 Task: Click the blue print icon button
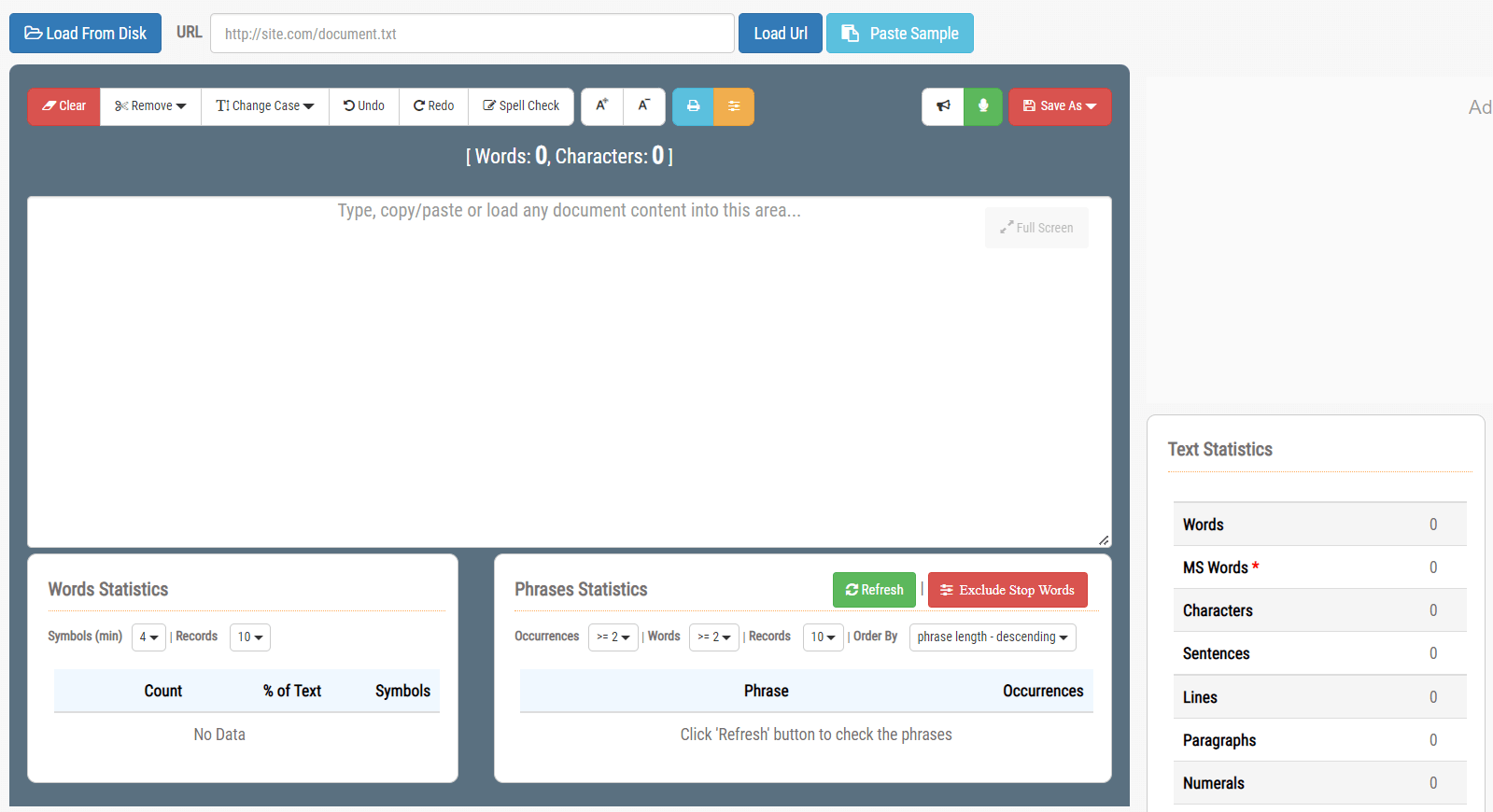coord(693,106)
